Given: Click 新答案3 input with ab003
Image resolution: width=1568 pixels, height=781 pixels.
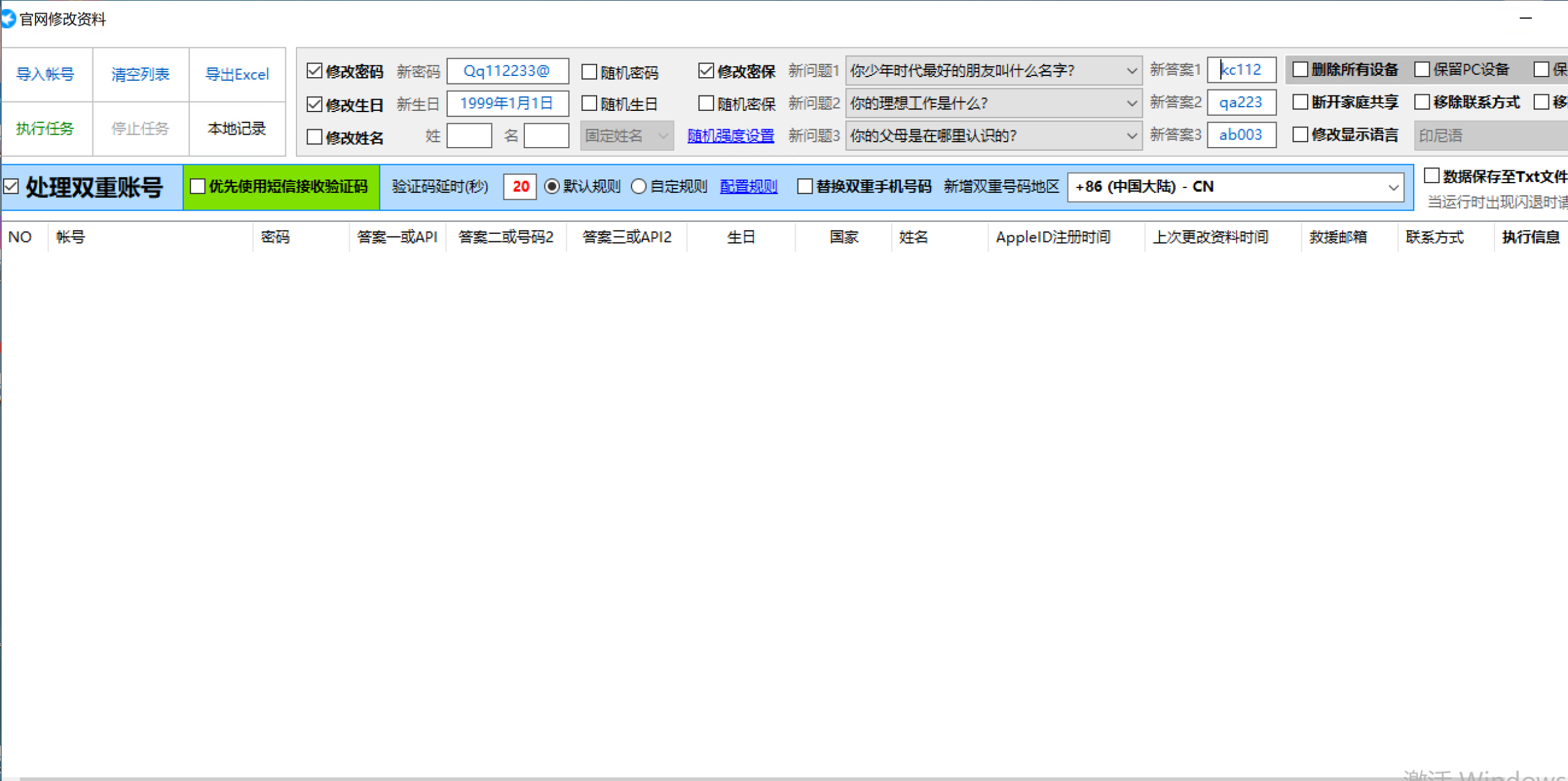Looking at the screenshot, I should [1242, 135].
